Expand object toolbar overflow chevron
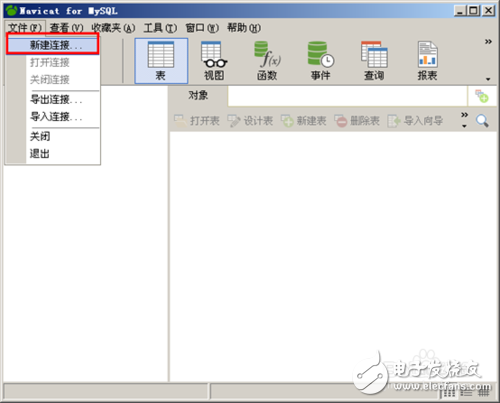 [x=464, y=115]
